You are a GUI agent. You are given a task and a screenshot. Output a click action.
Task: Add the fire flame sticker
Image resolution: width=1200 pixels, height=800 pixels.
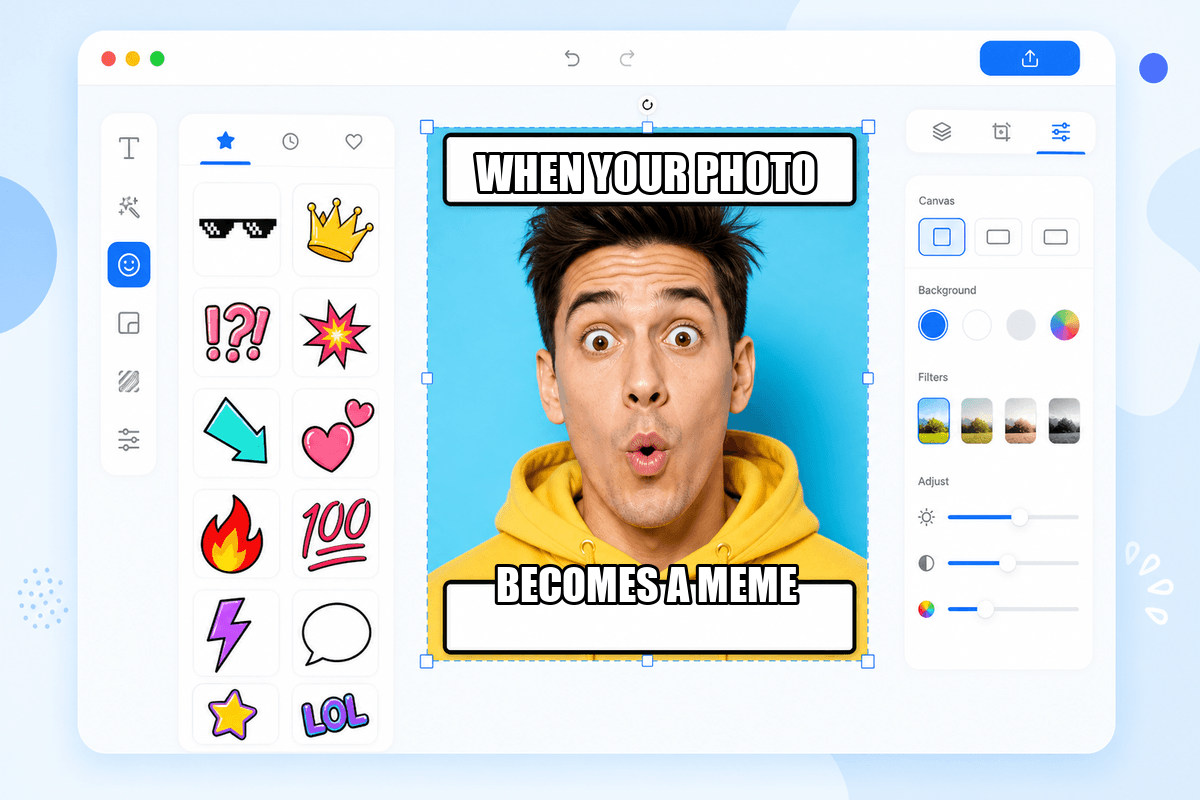pyautogui.click(x=236, y=534)
